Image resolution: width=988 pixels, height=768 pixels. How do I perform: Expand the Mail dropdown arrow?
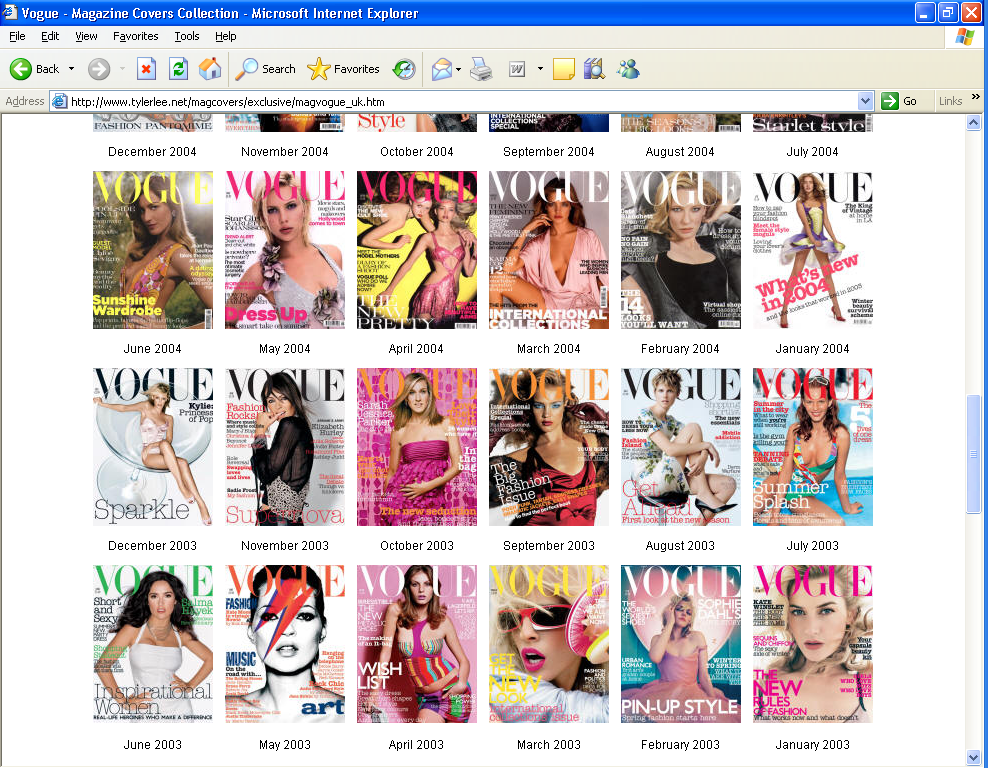tap(459, 69)
